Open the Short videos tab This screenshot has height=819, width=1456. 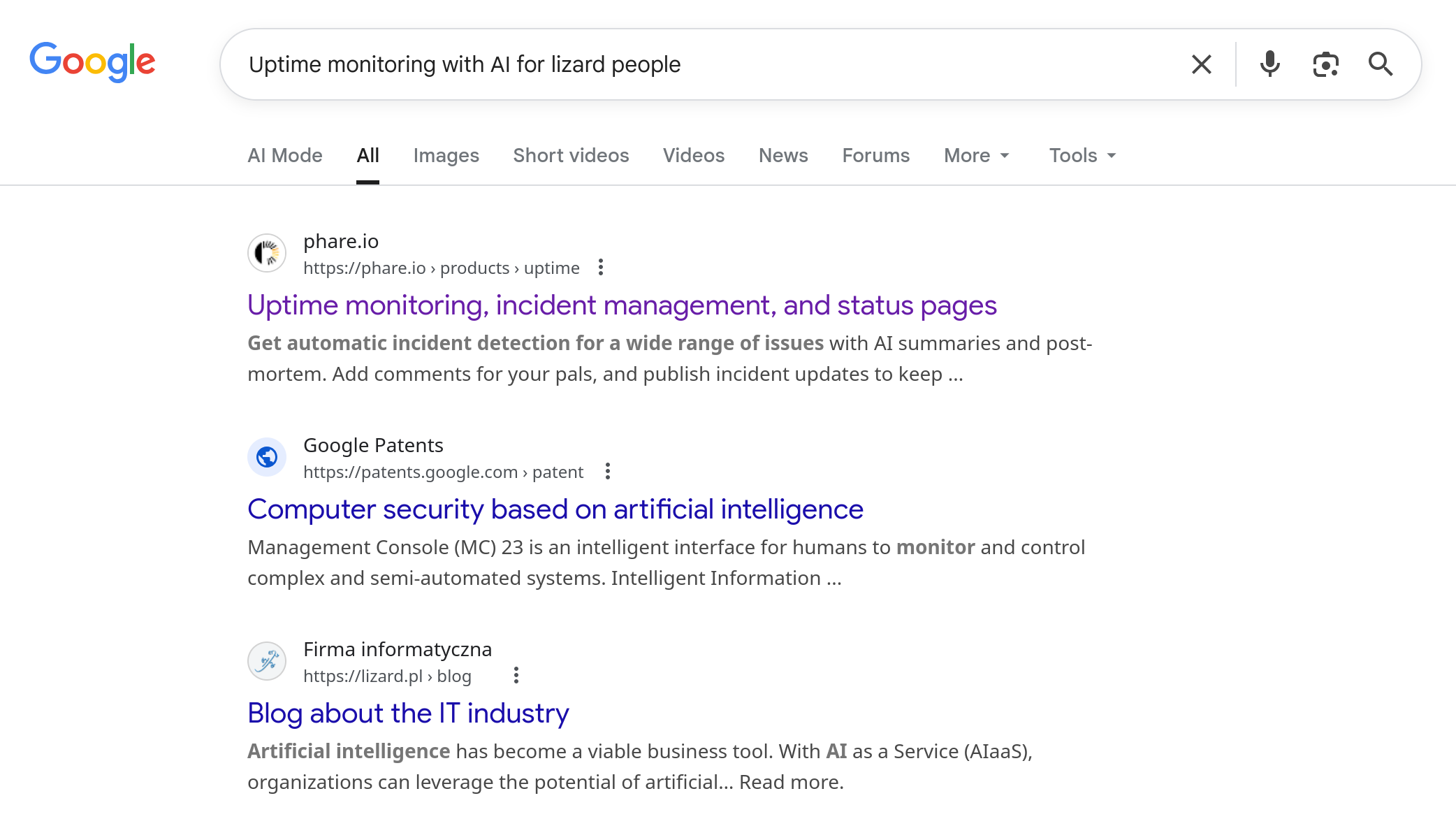[x=571, y=155]
